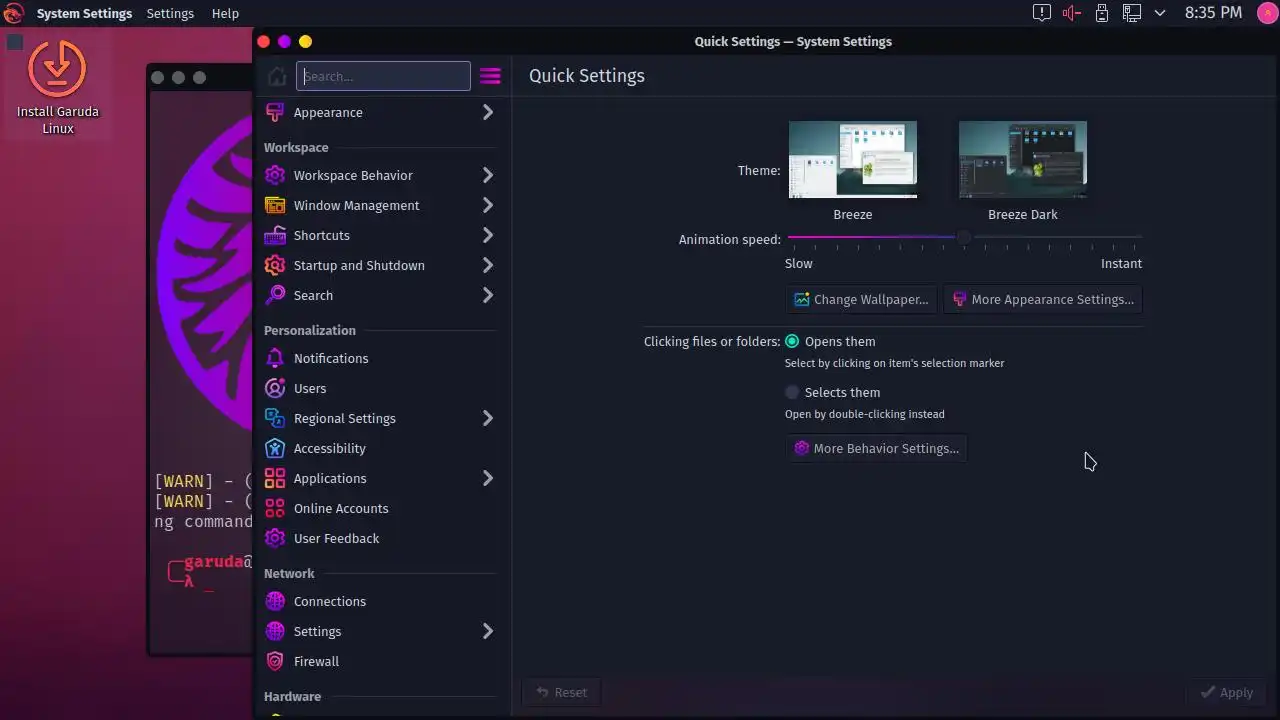
Task: Click the Shortcuts keyboard icon
Action: [274, 235]
